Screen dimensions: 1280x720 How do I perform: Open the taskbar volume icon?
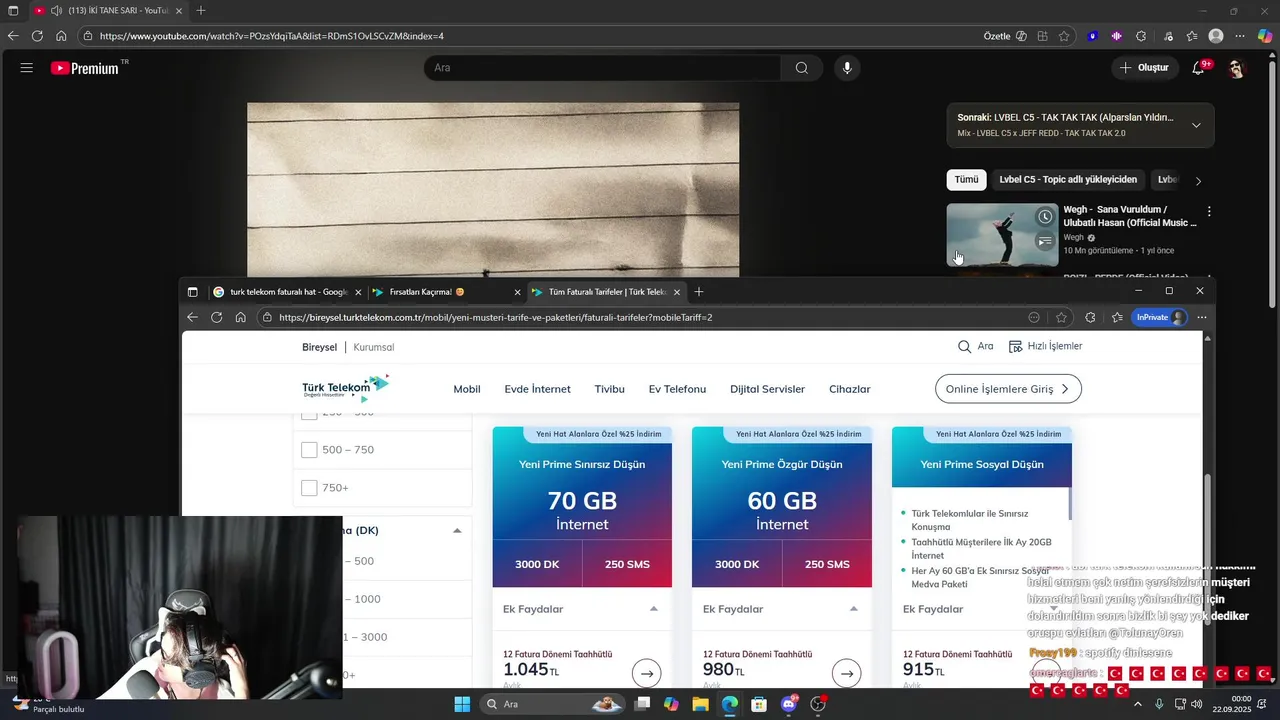[1197, 704]
